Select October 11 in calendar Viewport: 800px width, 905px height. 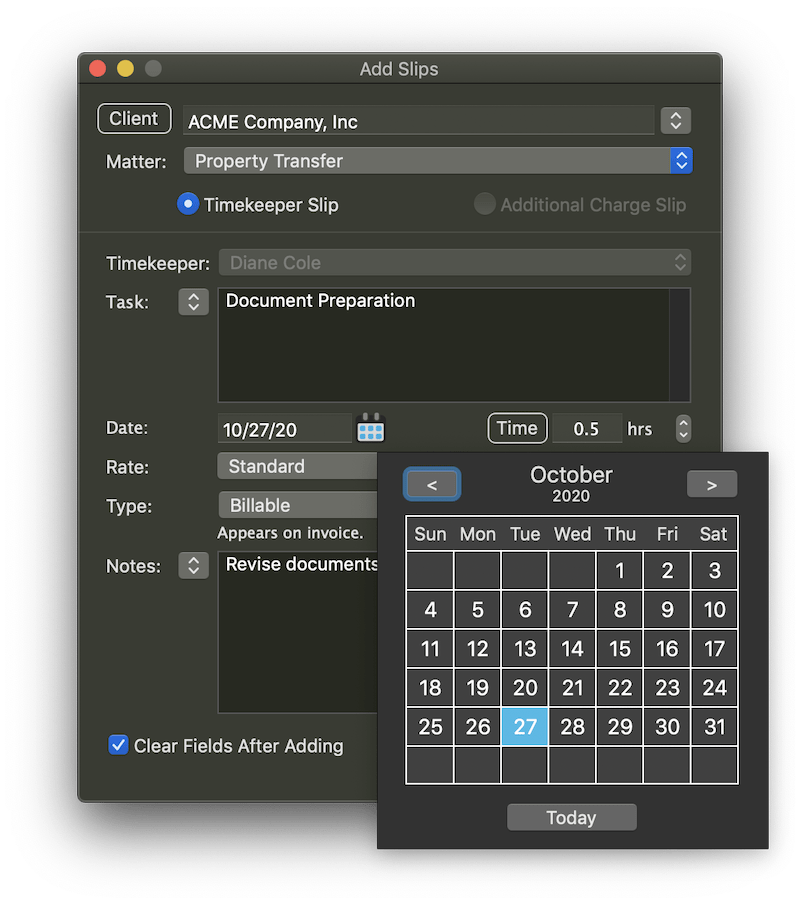click(x=430, y=649)
